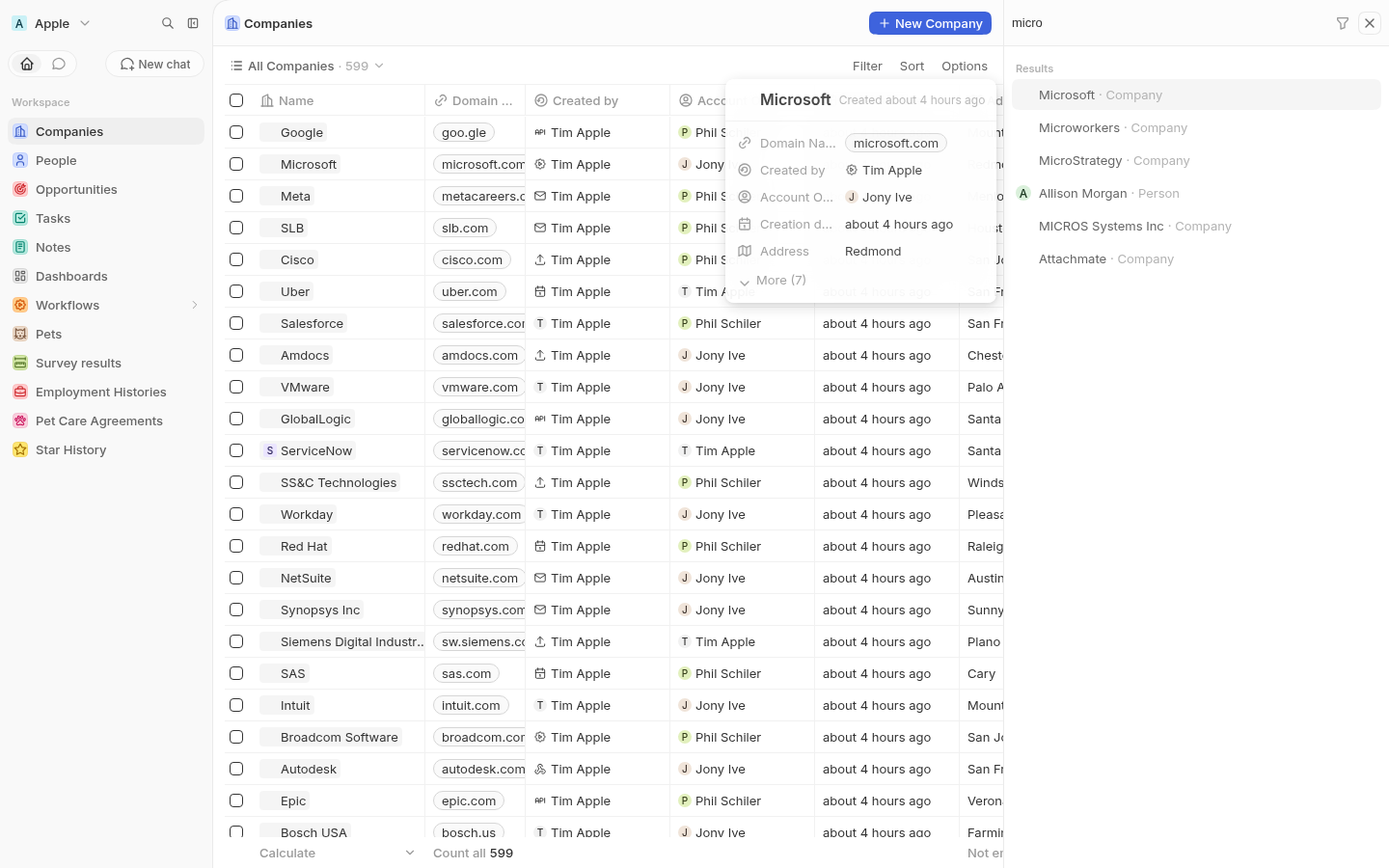This screenshot has width=1389, height=868.
Task: Click the Created by icon in Microsoft card
Action: (x=745, y=170)
